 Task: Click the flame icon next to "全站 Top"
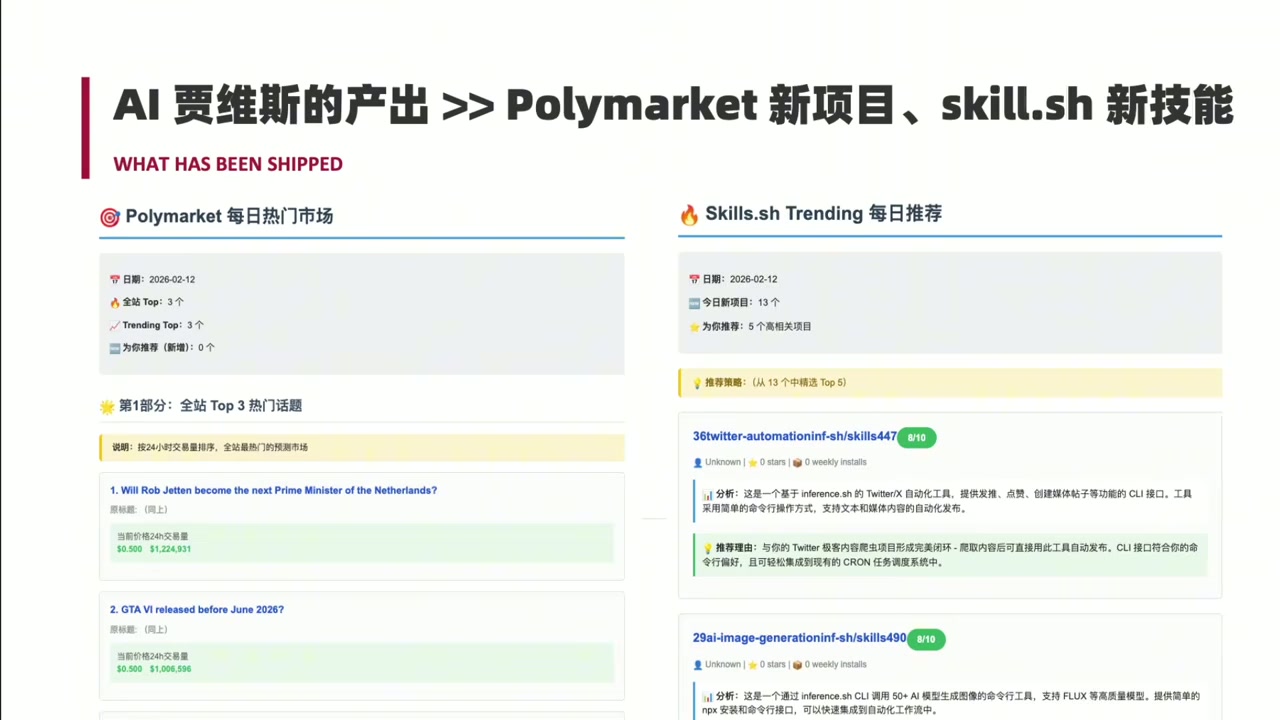coord(115,302)
